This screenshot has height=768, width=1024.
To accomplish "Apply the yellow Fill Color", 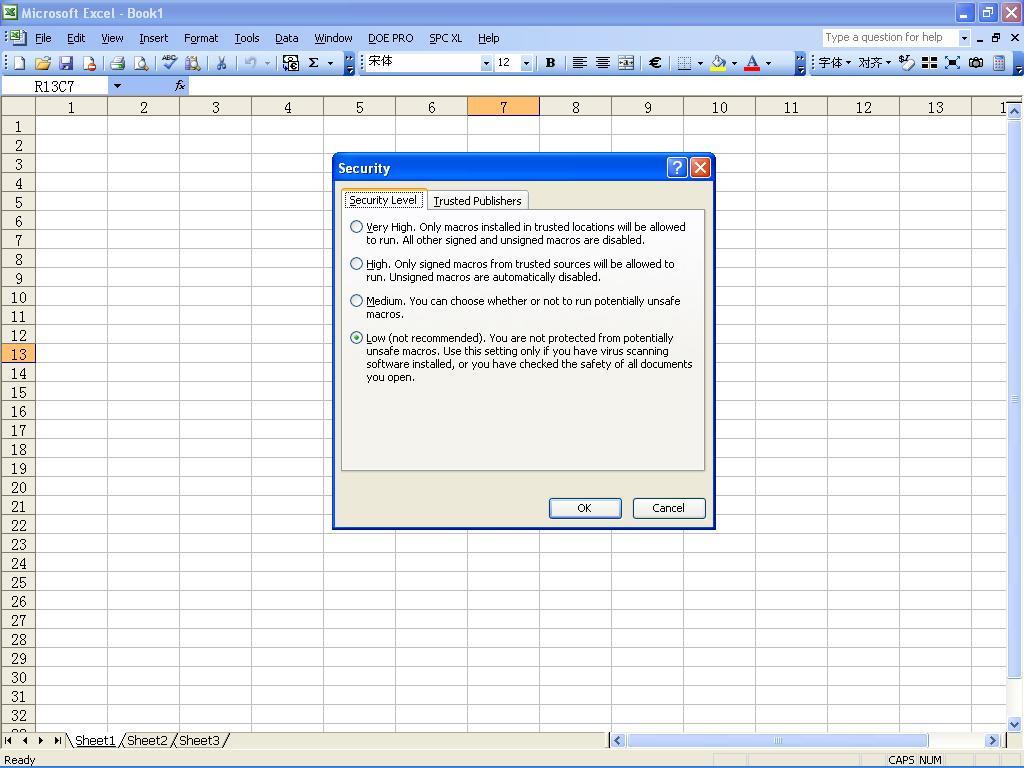I will tap(718, 63).
